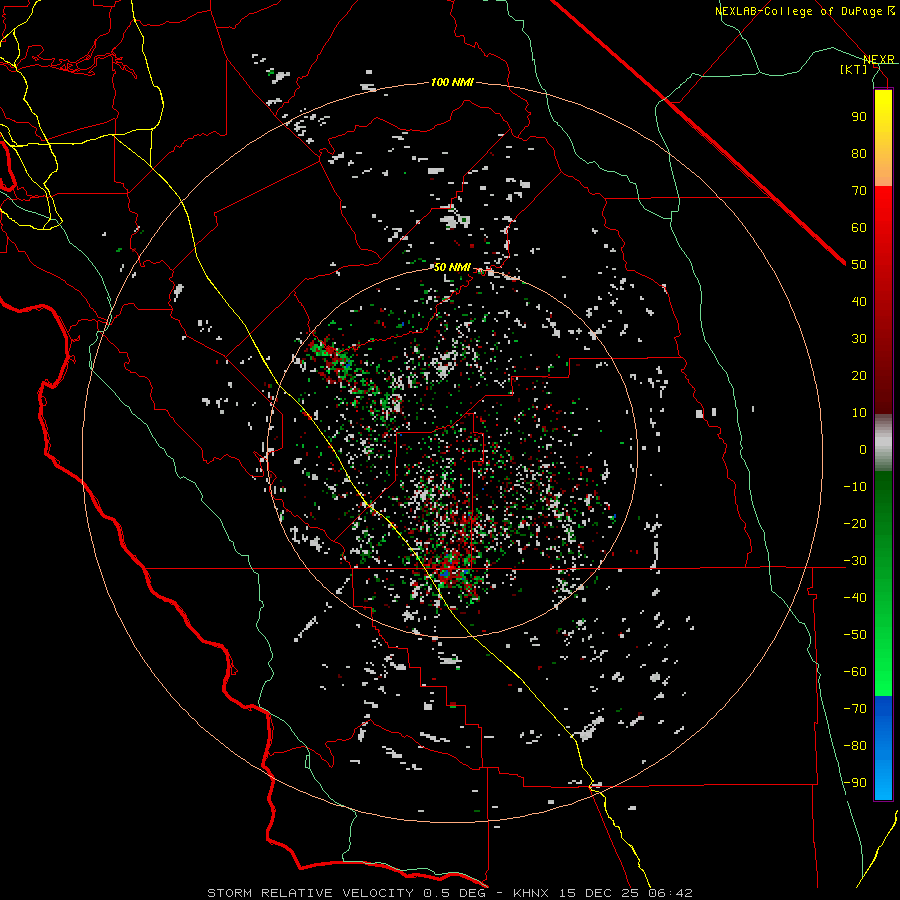Click the 40 value on velocity scale
900x900 pixels.
859,301
